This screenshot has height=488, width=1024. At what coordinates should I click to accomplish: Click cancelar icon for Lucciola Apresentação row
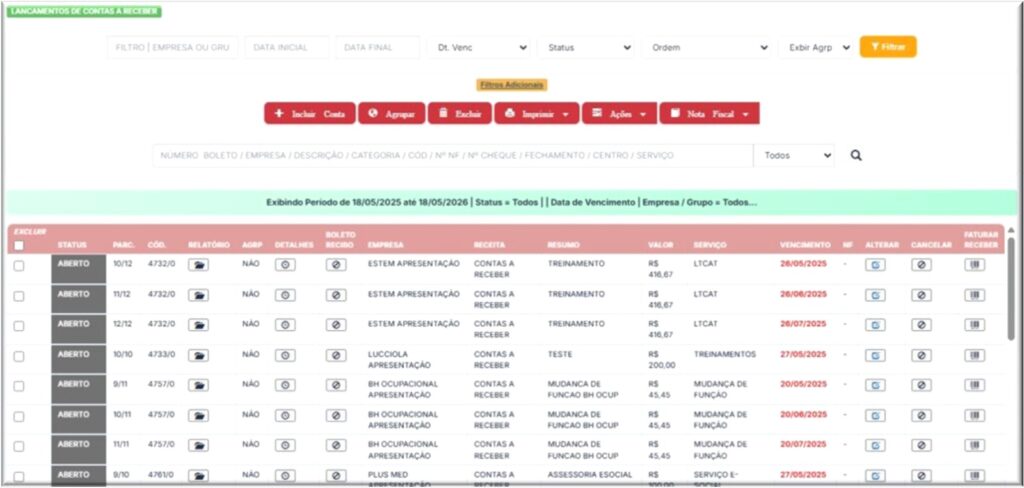921,355
